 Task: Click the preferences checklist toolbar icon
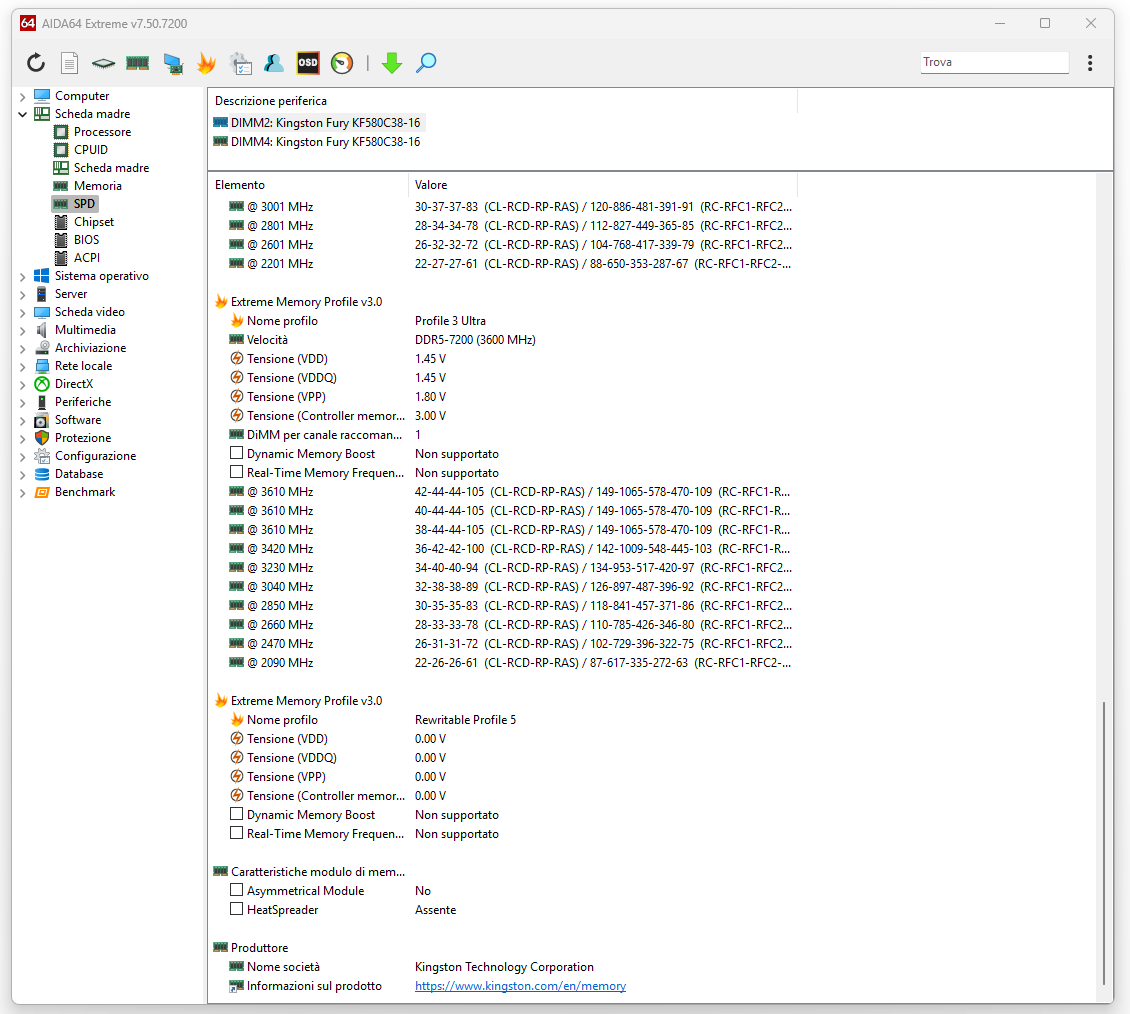pyautogui.click(x=240, y=63)
